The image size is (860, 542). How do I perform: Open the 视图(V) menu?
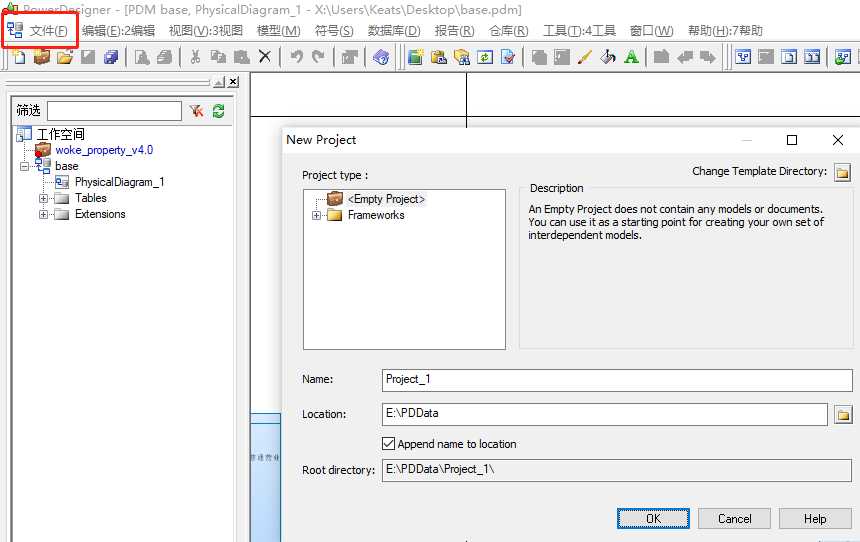point(206,31)
